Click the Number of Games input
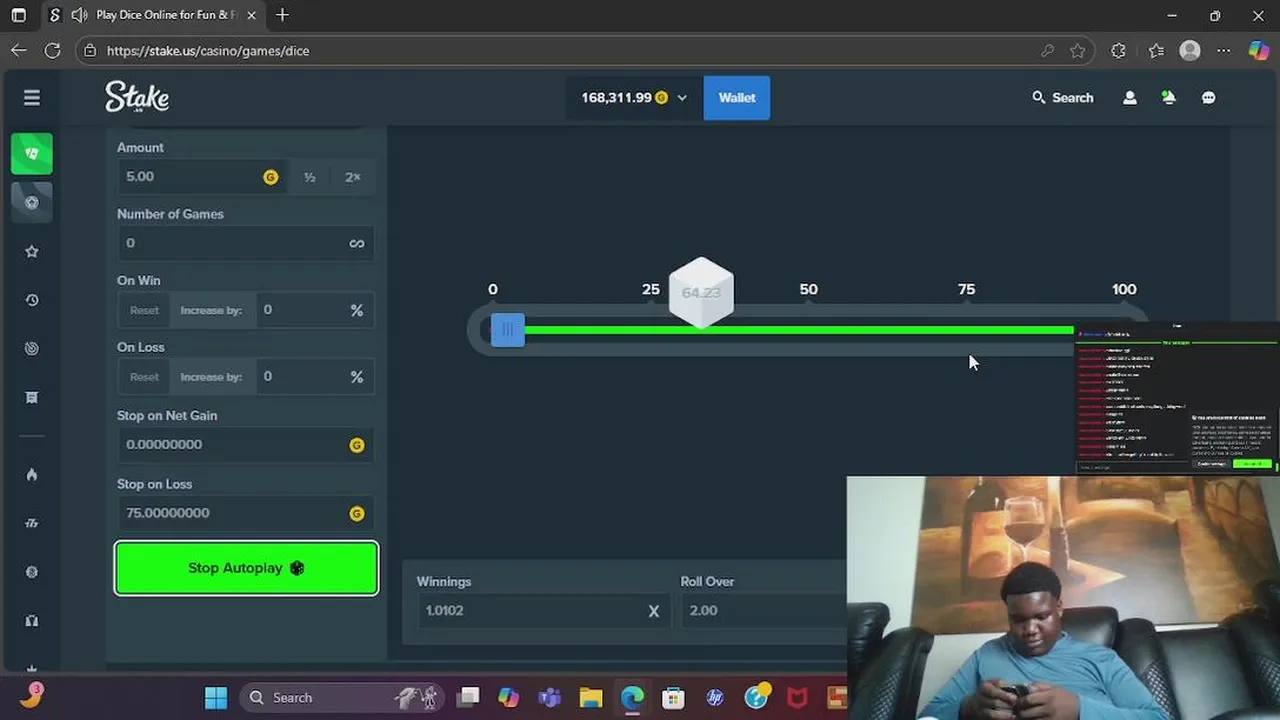The width and height of the screenshot is (1280, 720). click(x=246, y=243)
